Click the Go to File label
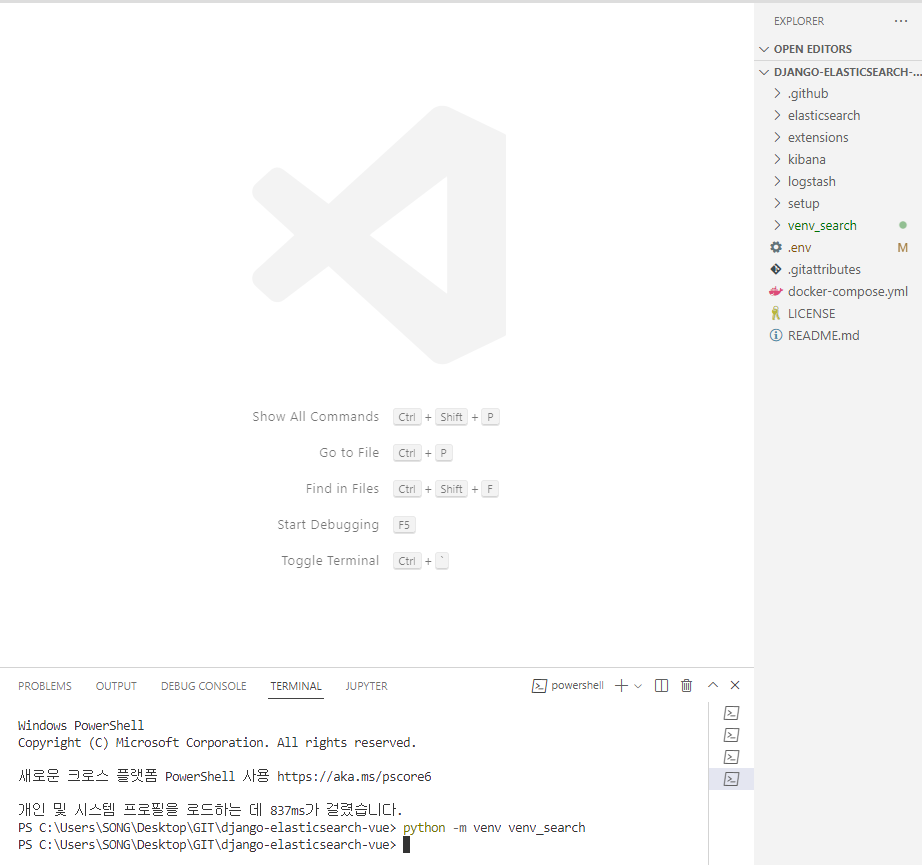Viewport: 922px width, 865px height. point(349,453)
